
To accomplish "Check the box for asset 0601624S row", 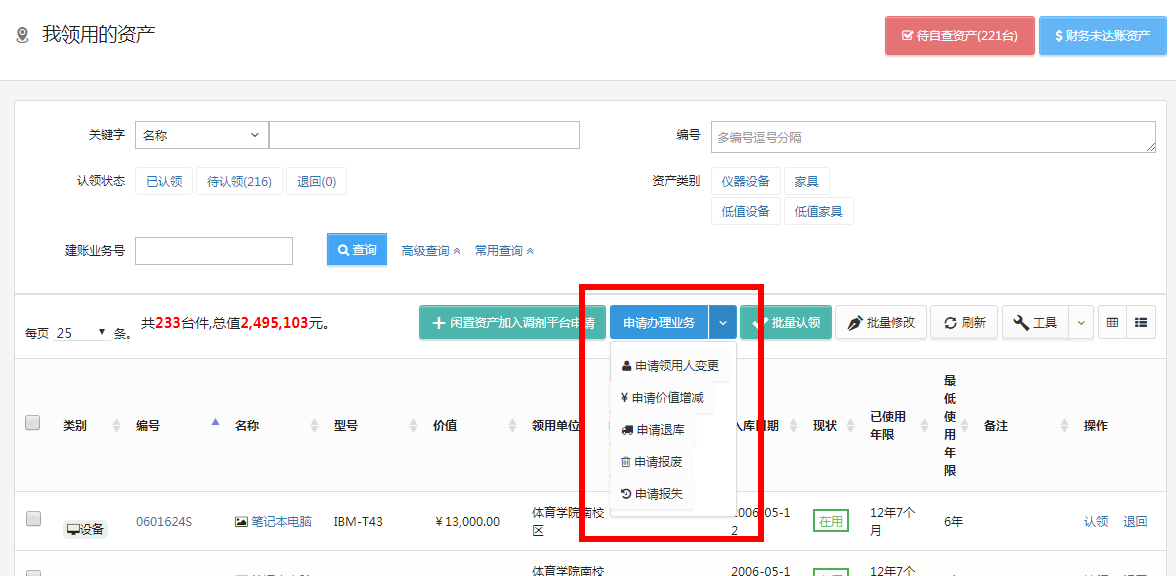I will point(33,519).
